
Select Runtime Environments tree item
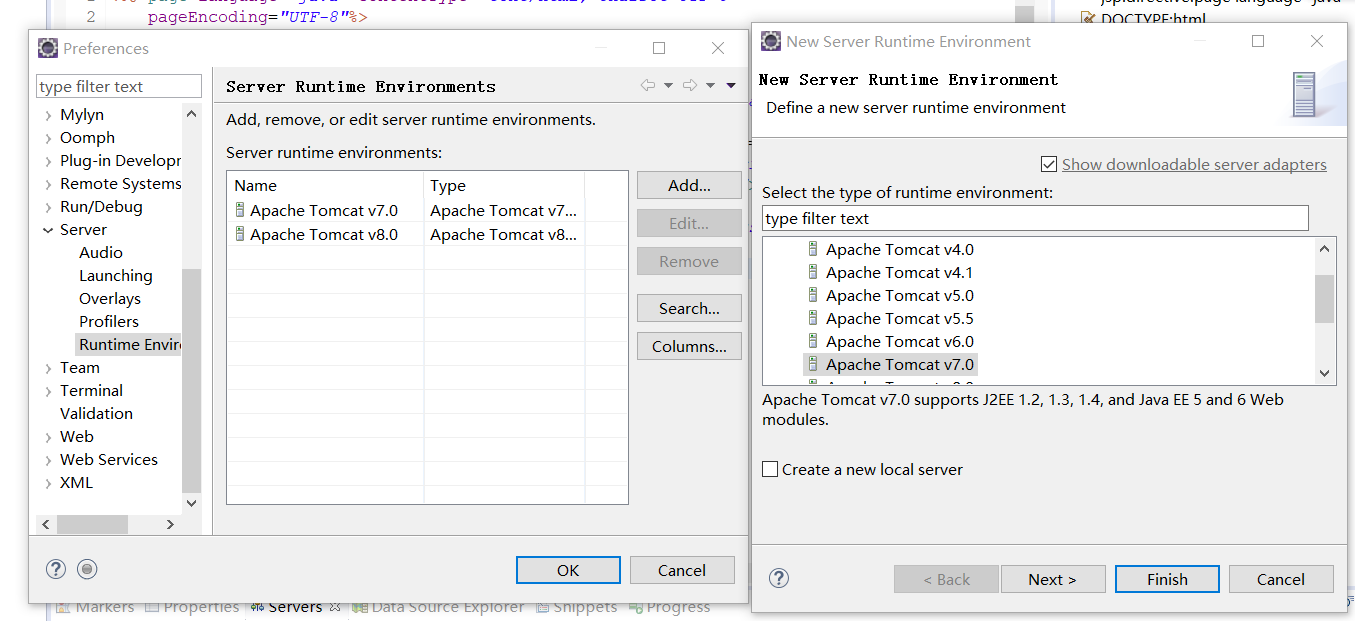[x=129, y=345]
